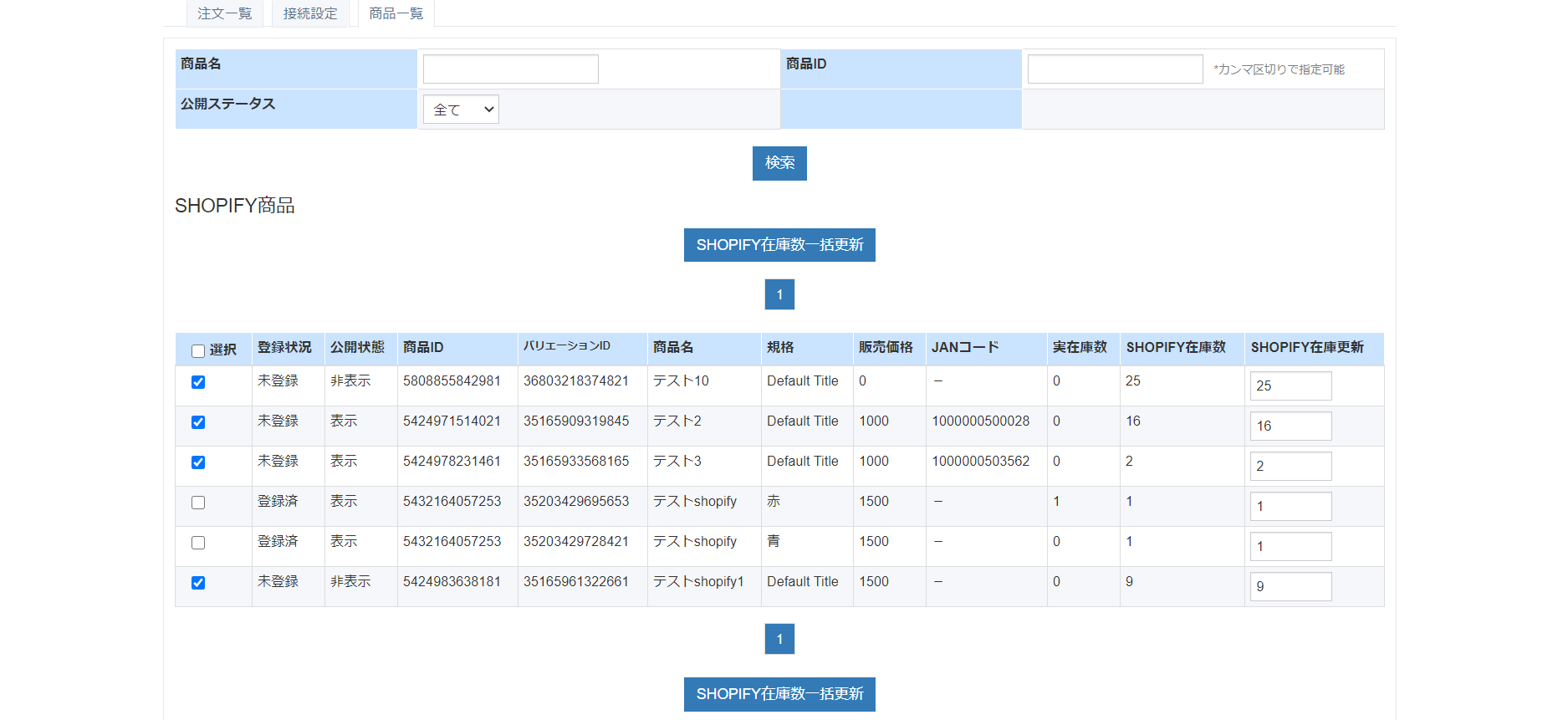Click the SHOPIFY商品 section heading
Screen dimensions: 1568x720
pyautogui.click(x=235, y=206)
